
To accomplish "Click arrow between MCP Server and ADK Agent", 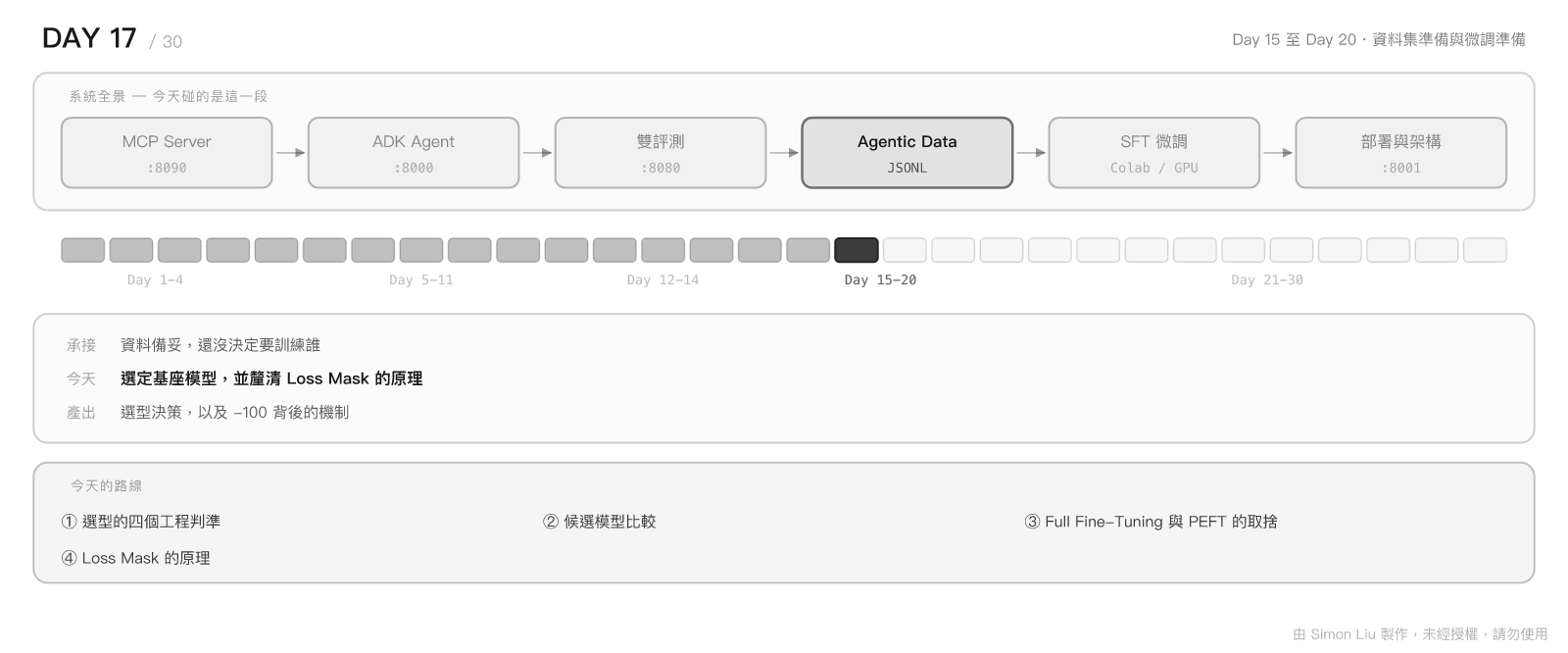I will (x=290, y=153).
